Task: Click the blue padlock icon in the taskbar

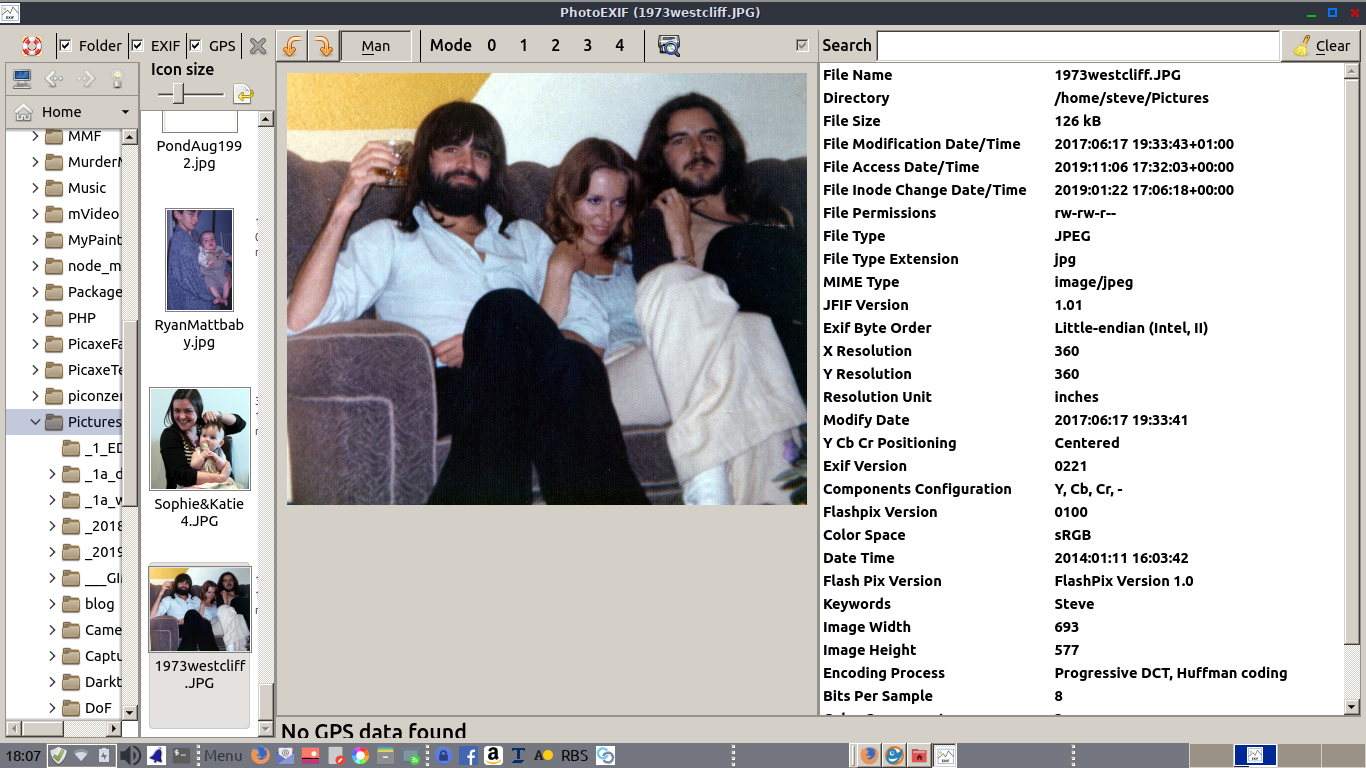Action: pyautogui.click(x=443, y=756)
